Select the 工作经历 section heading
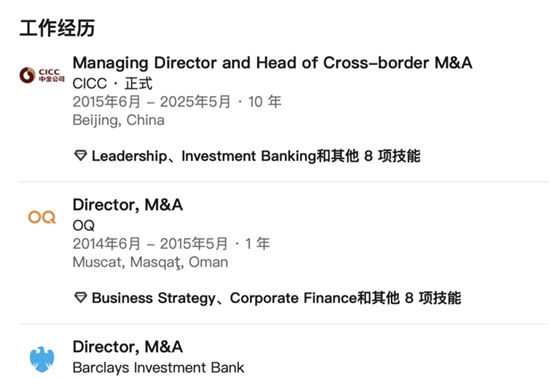 [x=57, y=28]
